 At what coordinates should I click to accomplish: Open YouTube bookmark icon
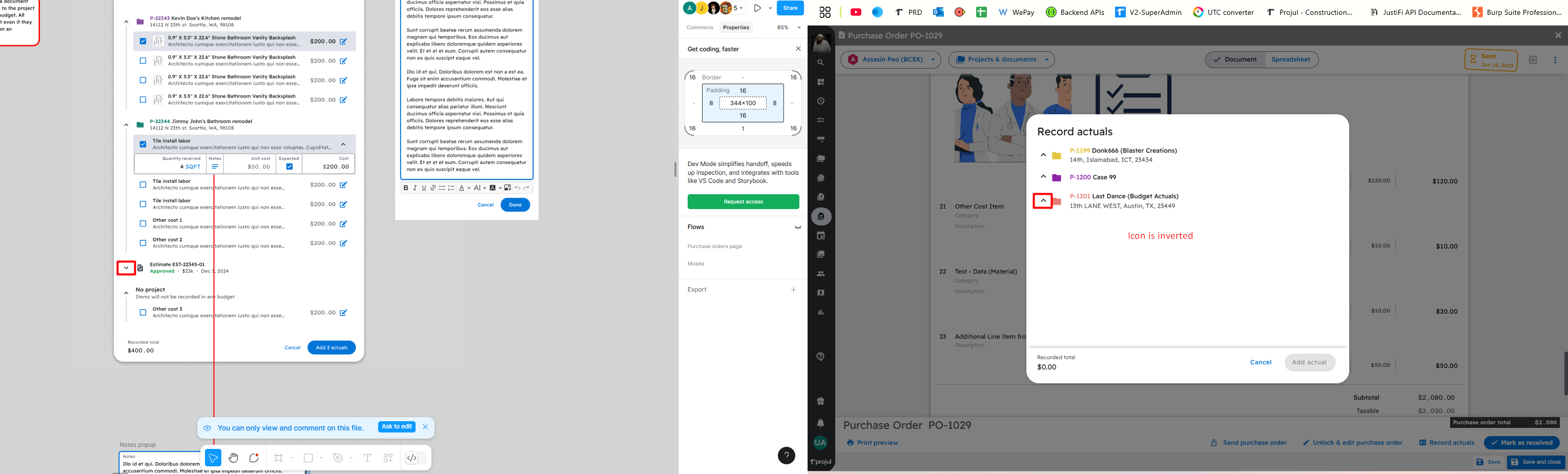click(x=856, y=12)
